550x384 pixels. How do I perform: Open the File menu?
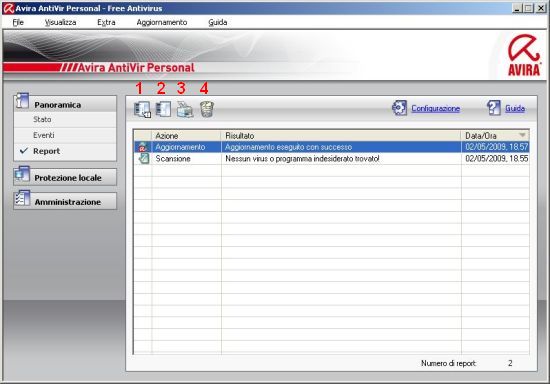pos(18,22)
